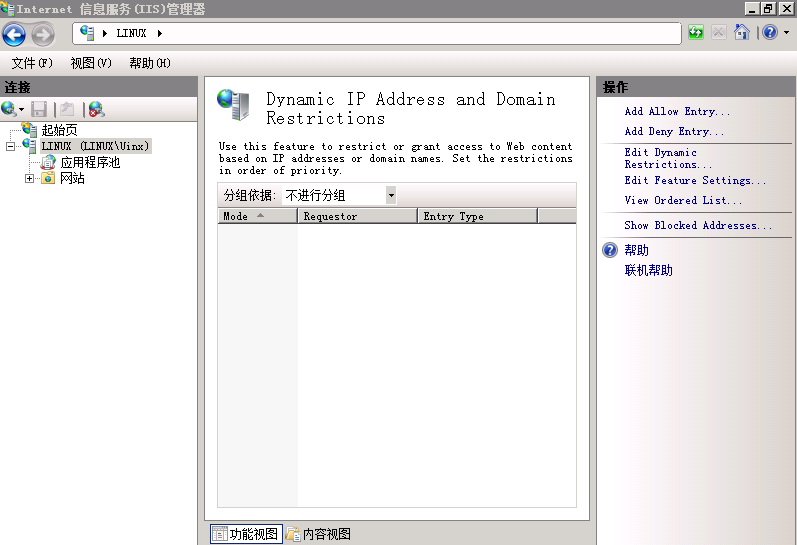The width and height of the screenshot is (797, 545).
Task: Sort by the Mode column header
Action: point(257,216)
